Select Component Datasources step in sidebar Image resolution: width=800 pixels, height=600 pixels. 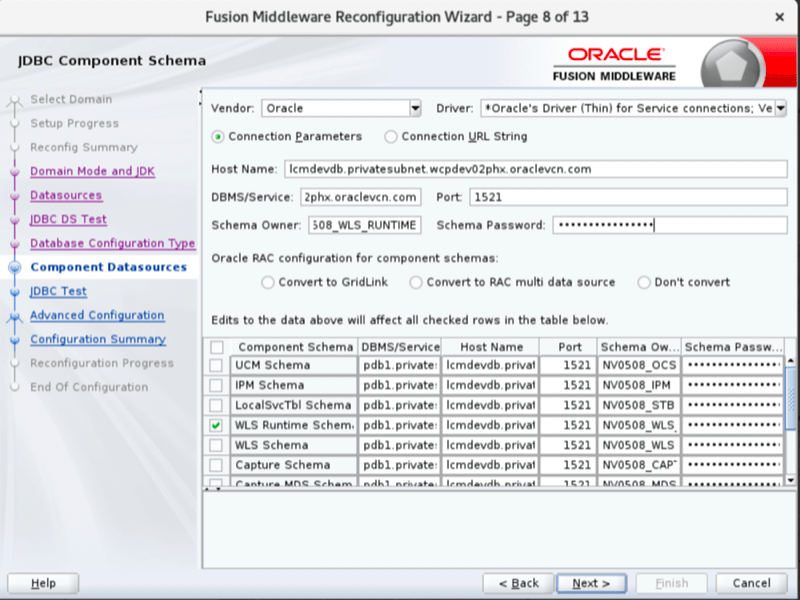tap(109, 267)
